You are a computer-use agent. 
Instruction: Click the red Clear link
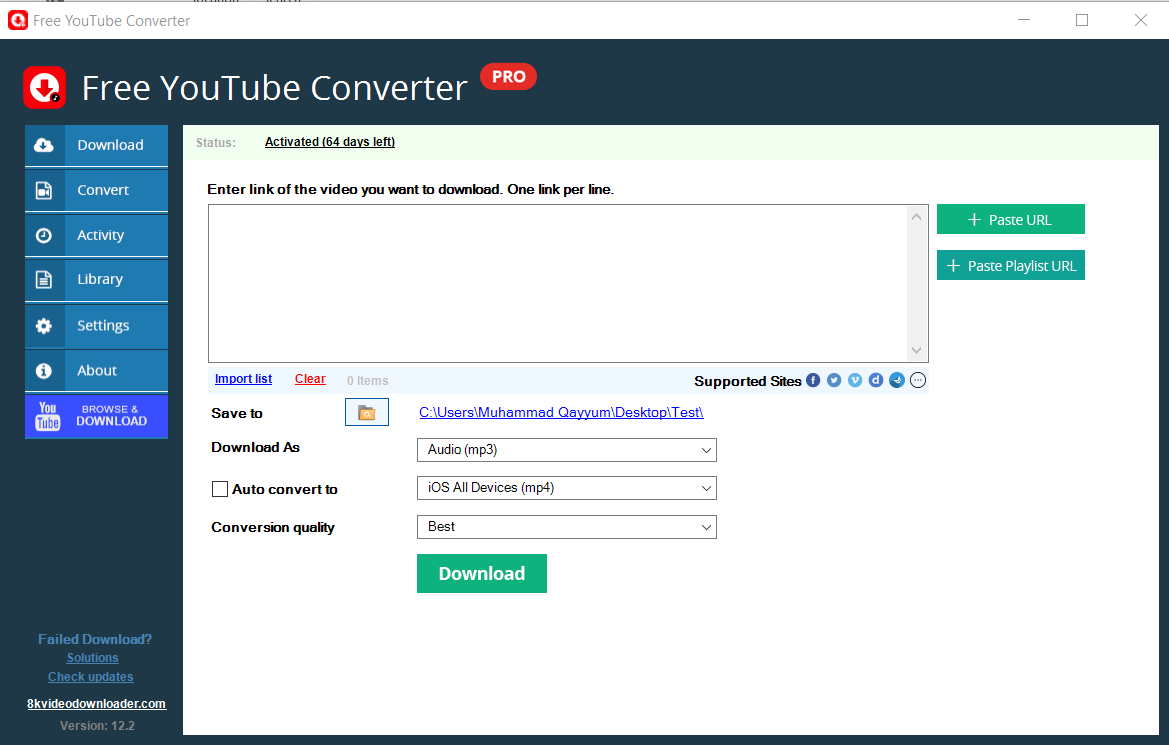(310, 379)
